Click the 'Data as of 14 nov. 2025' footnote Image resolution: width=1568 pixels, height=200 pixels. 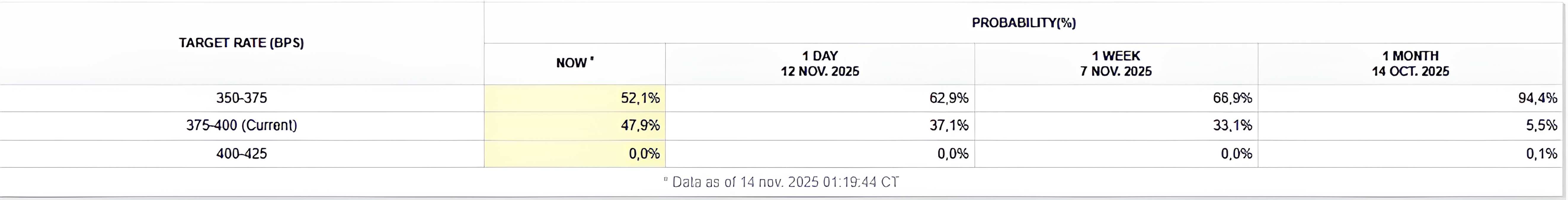pyautogui.click(x=782, y=182)
